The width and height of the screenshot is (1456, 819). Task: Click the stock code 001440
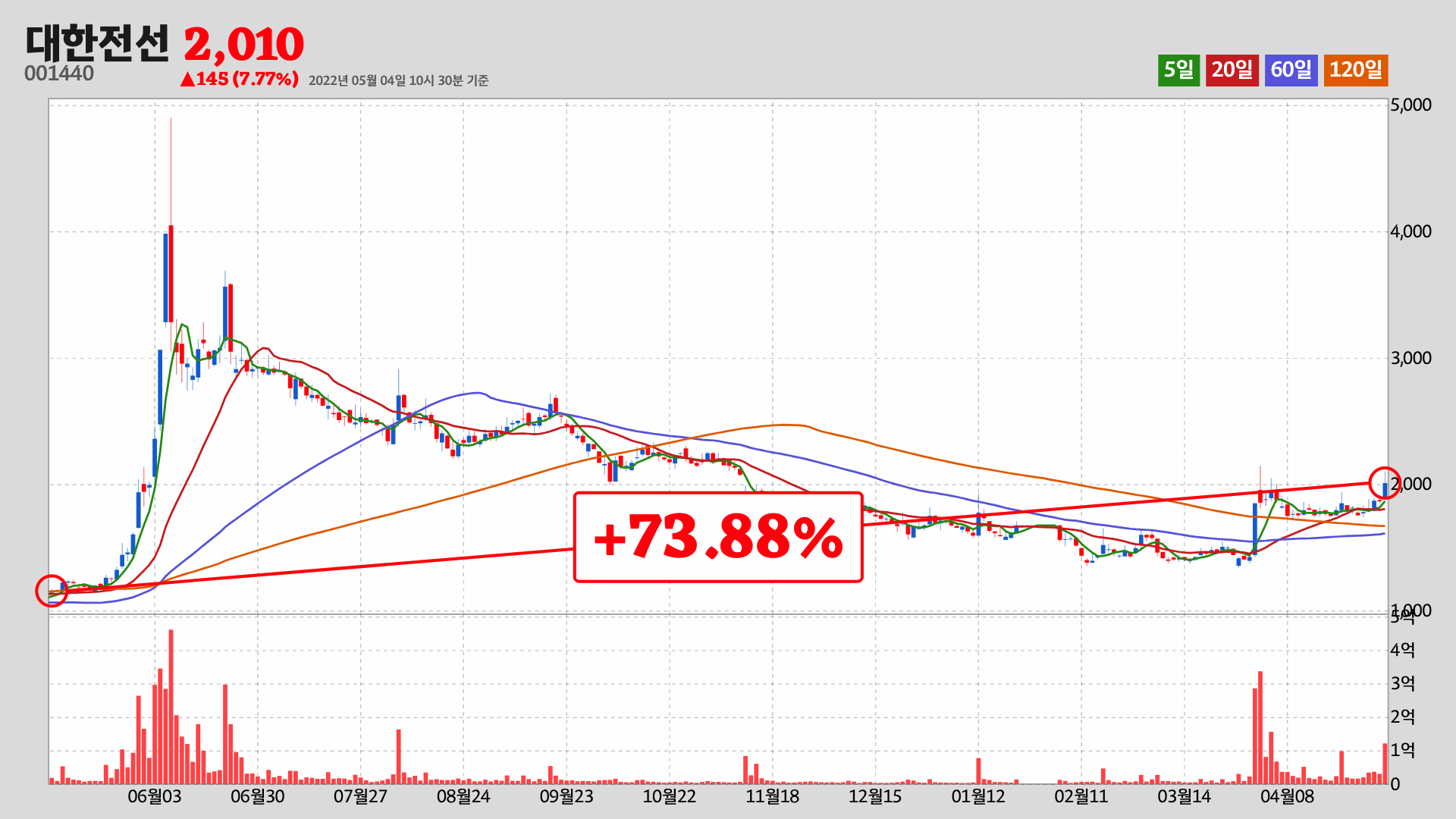click(59, 74)
